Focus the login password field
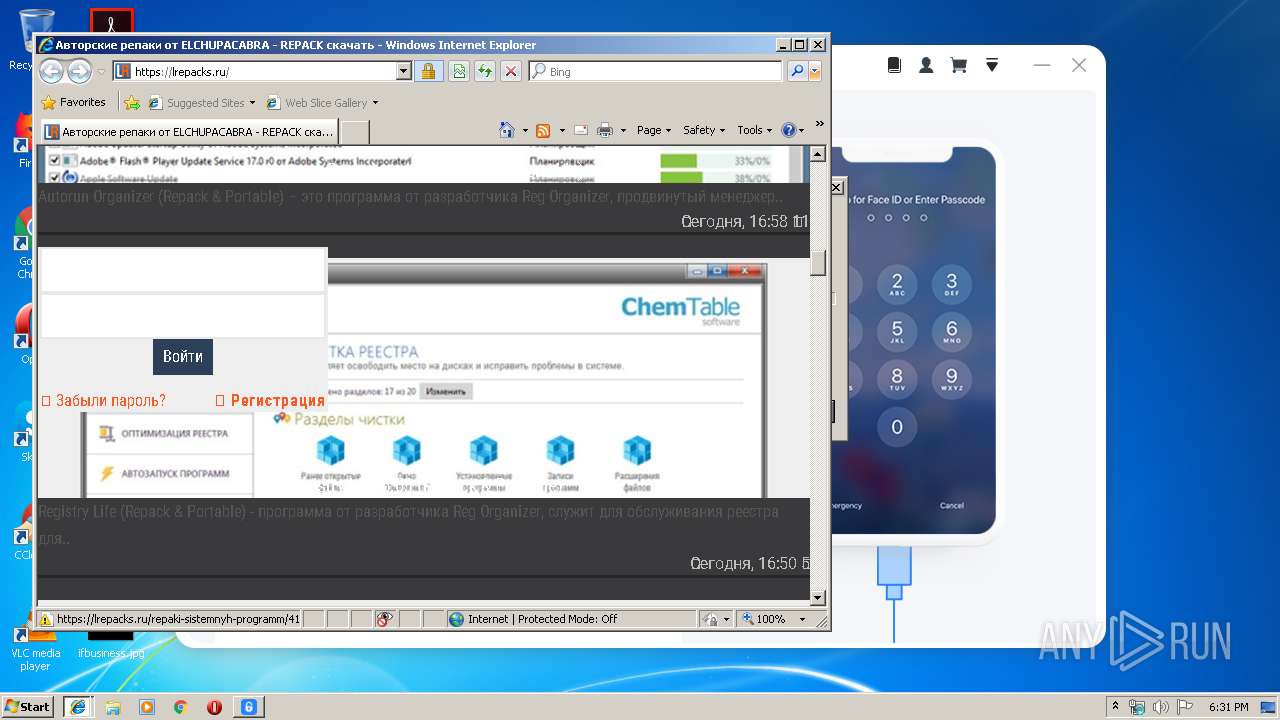 click(x=183, y=316)
